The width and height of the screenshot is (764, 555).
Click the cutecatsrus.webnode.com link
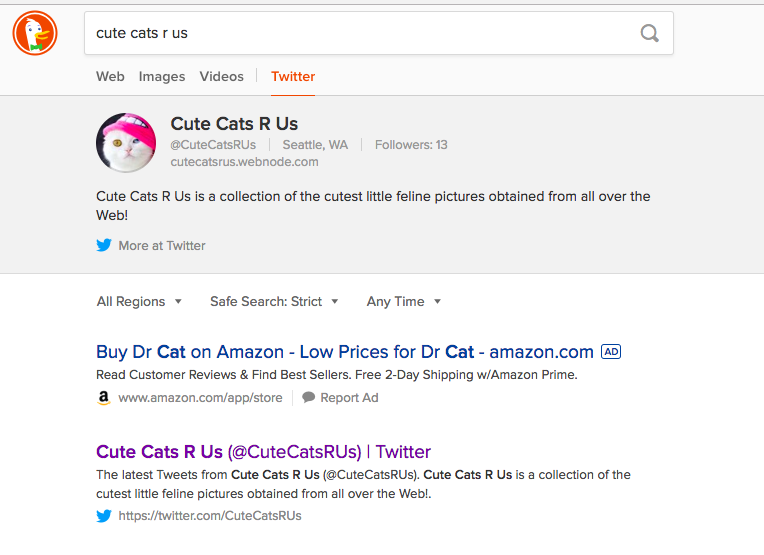[x=244, y=161]
